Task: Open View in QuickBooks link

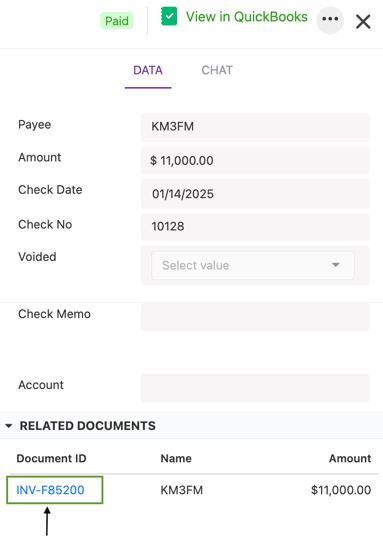Action: coord(247,16)
